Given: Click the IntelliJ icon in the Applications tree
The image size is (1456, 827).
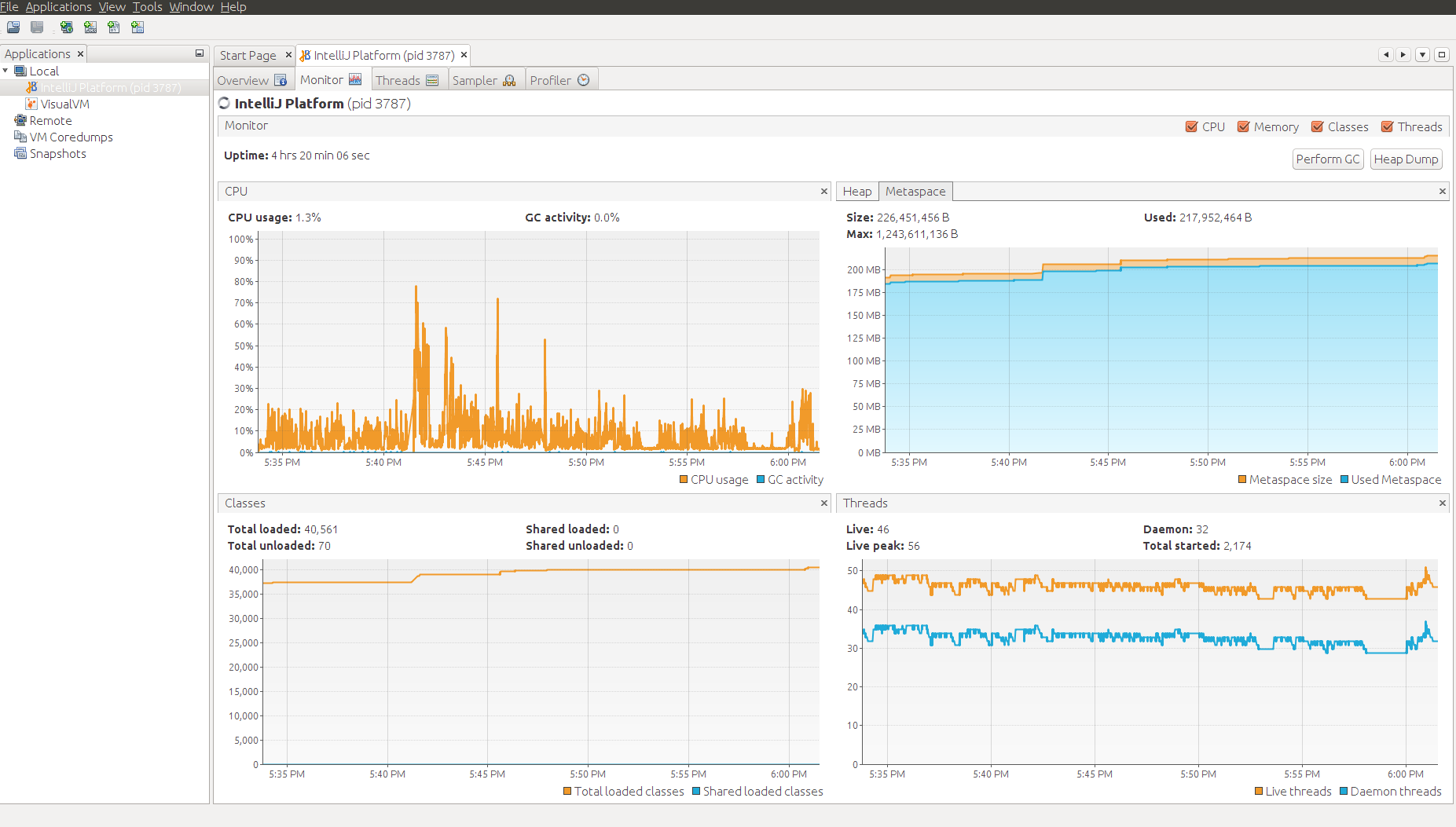Looking at the screenshot, I should (31, 87).
